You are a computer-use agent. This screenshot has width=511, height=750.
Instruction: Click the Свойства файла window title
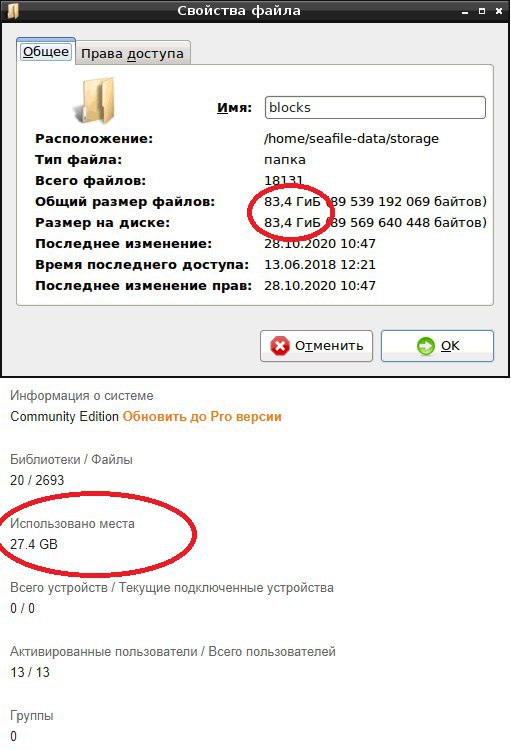[239, 11]
